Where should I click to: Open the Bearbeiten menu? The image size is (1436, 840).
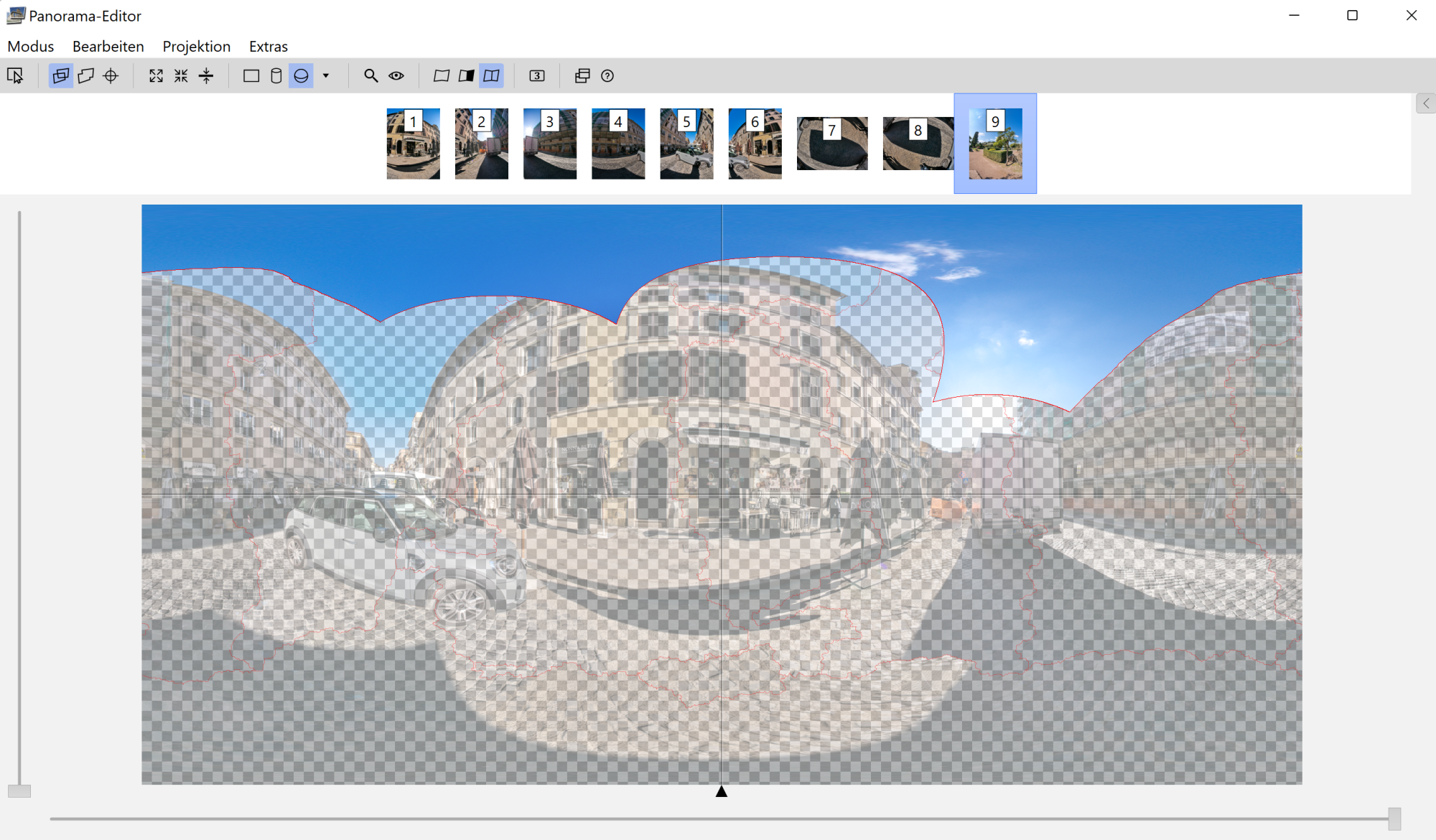click(x=108, y=46)
